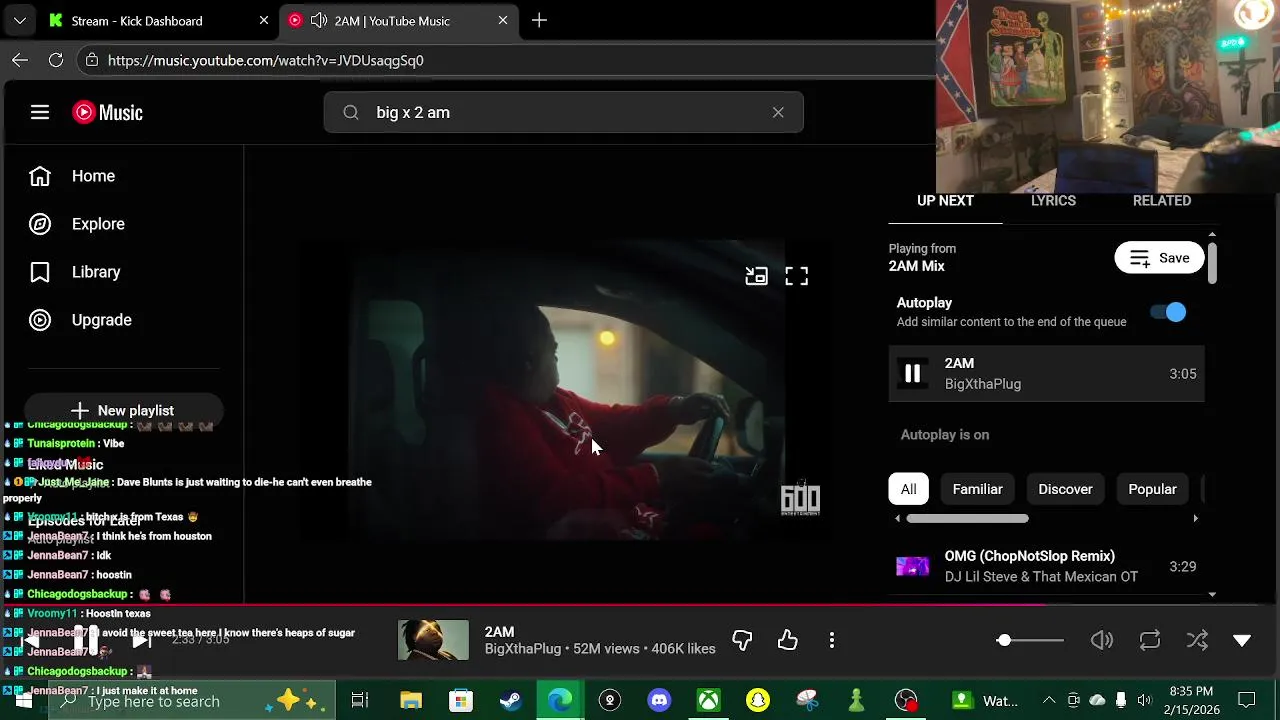Click the queue scrollbar up arrow
The height and width of the screenshot is (720, 1280).
click(x=1212, y=235)
